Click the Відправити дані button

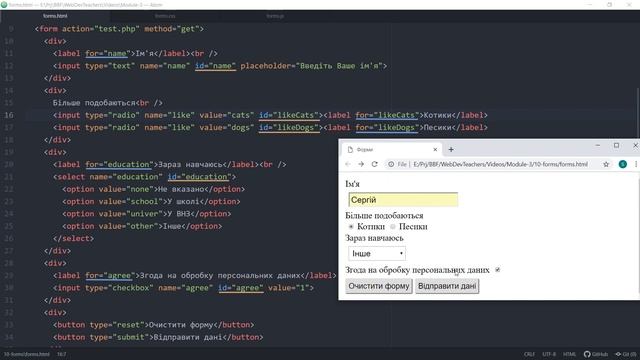(x=447, y=286)
